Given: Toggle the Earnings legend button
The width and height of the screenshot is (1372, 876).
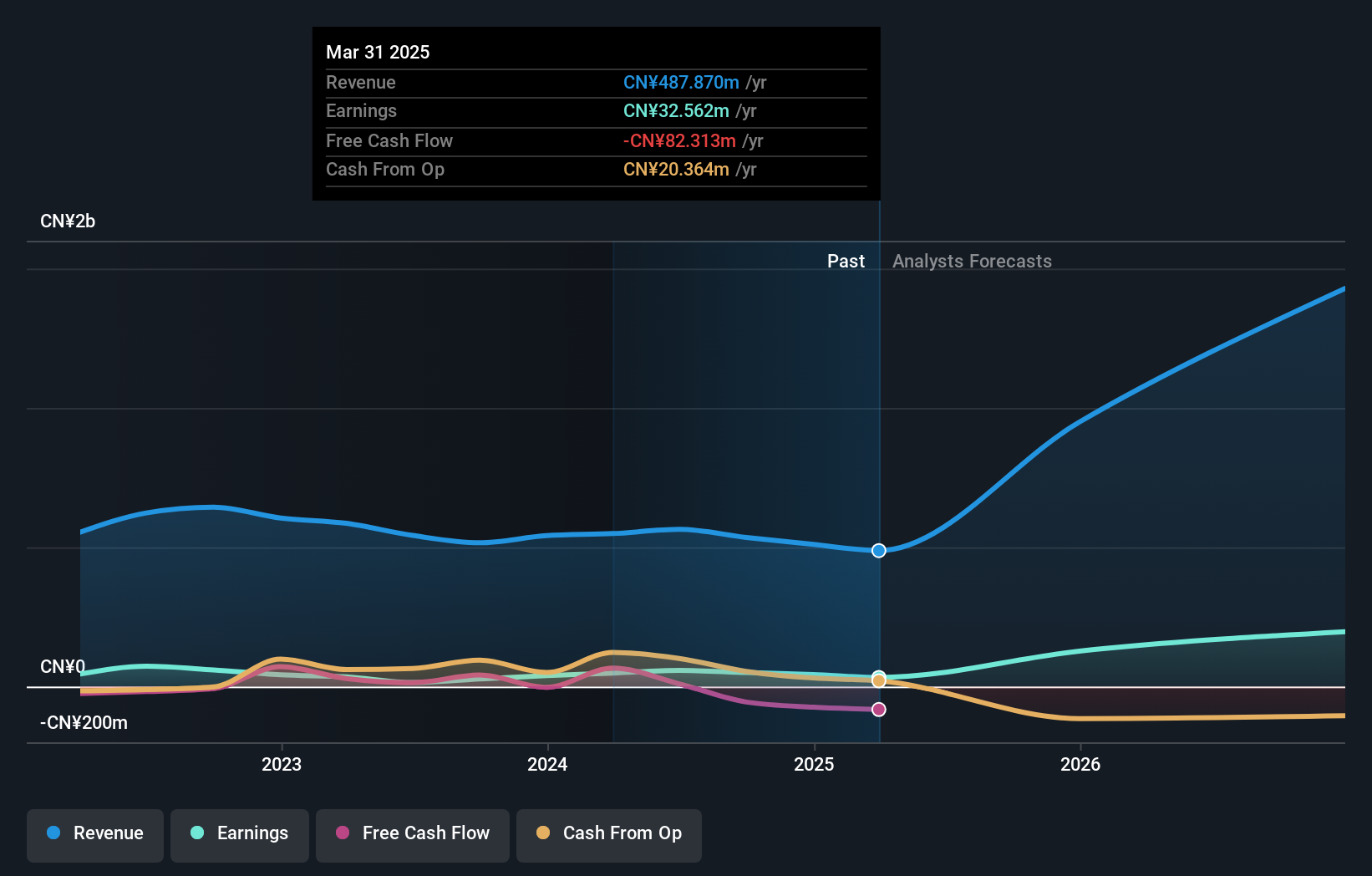Looking at the screenshot, I should [240, 835].
